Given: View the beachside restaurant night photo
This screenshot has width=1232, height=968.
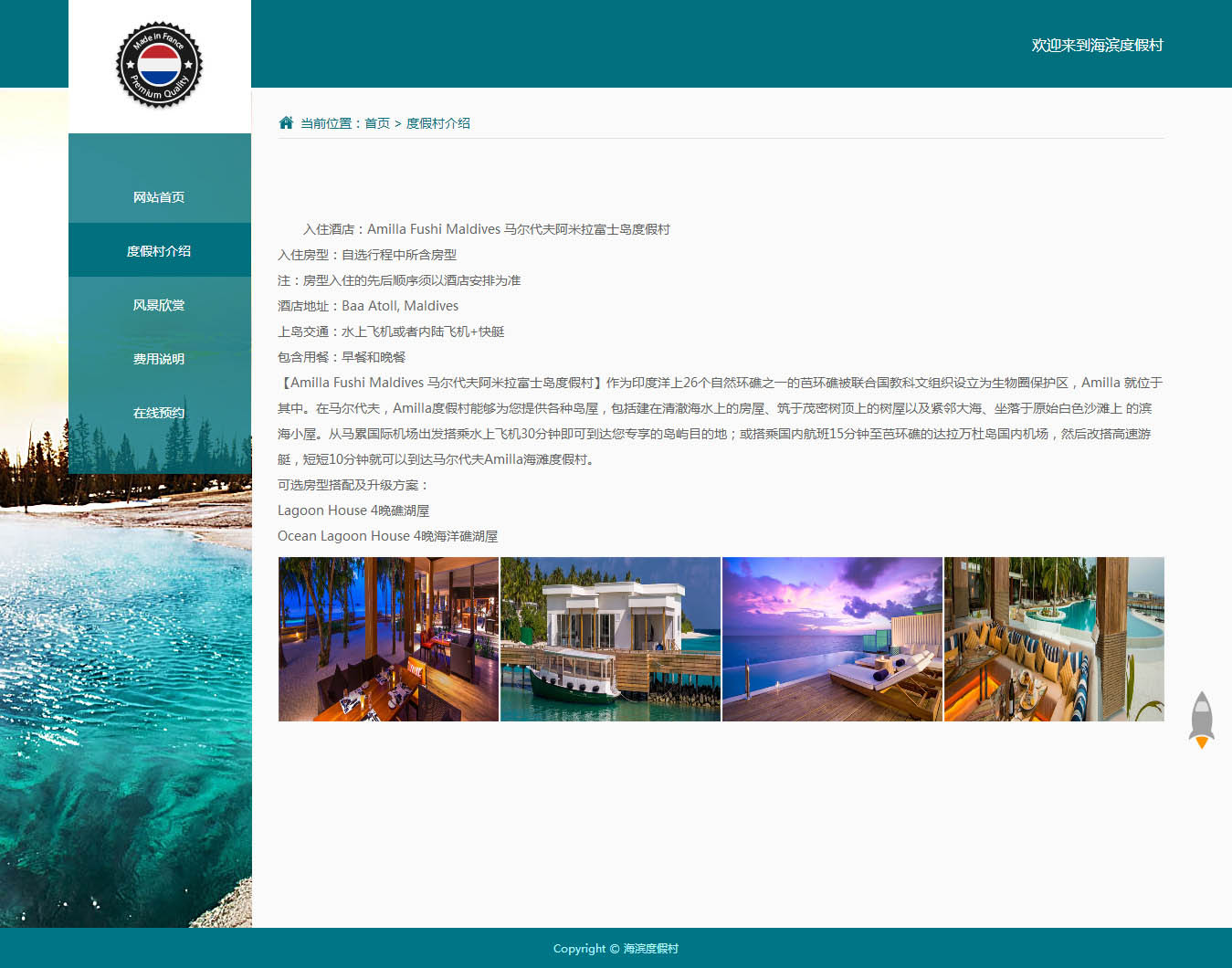Looking at the screenshot, I should click(388, 639).
